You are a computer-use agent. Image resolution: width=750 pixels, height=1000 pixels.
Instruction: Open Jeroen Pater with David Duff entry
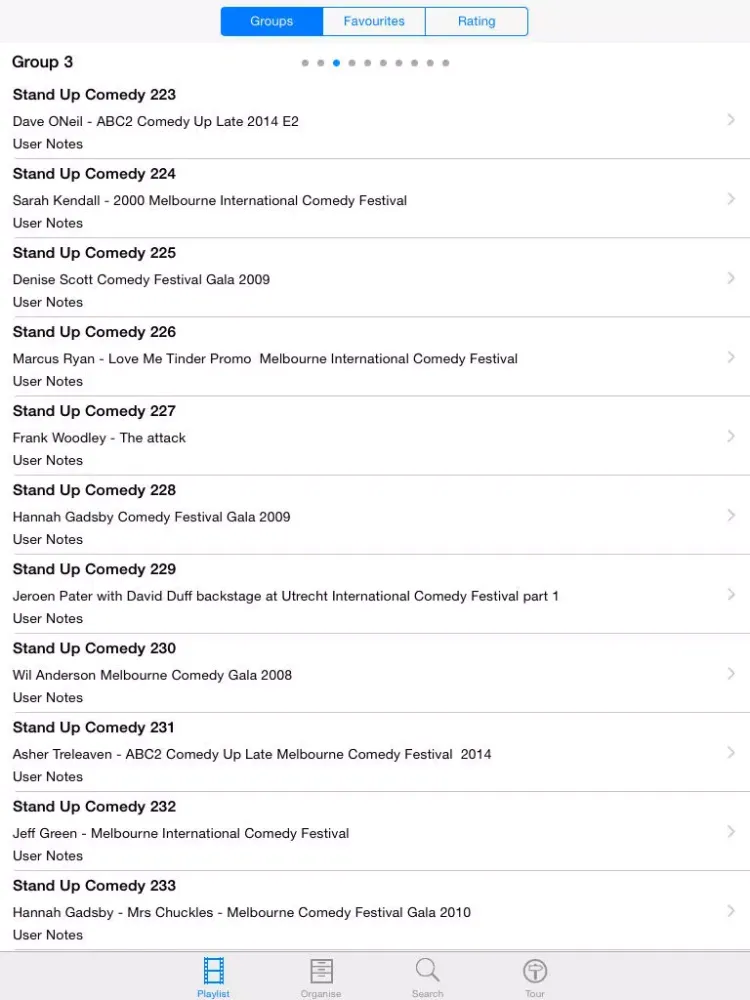pyautogui.click(x=375, y=594)
